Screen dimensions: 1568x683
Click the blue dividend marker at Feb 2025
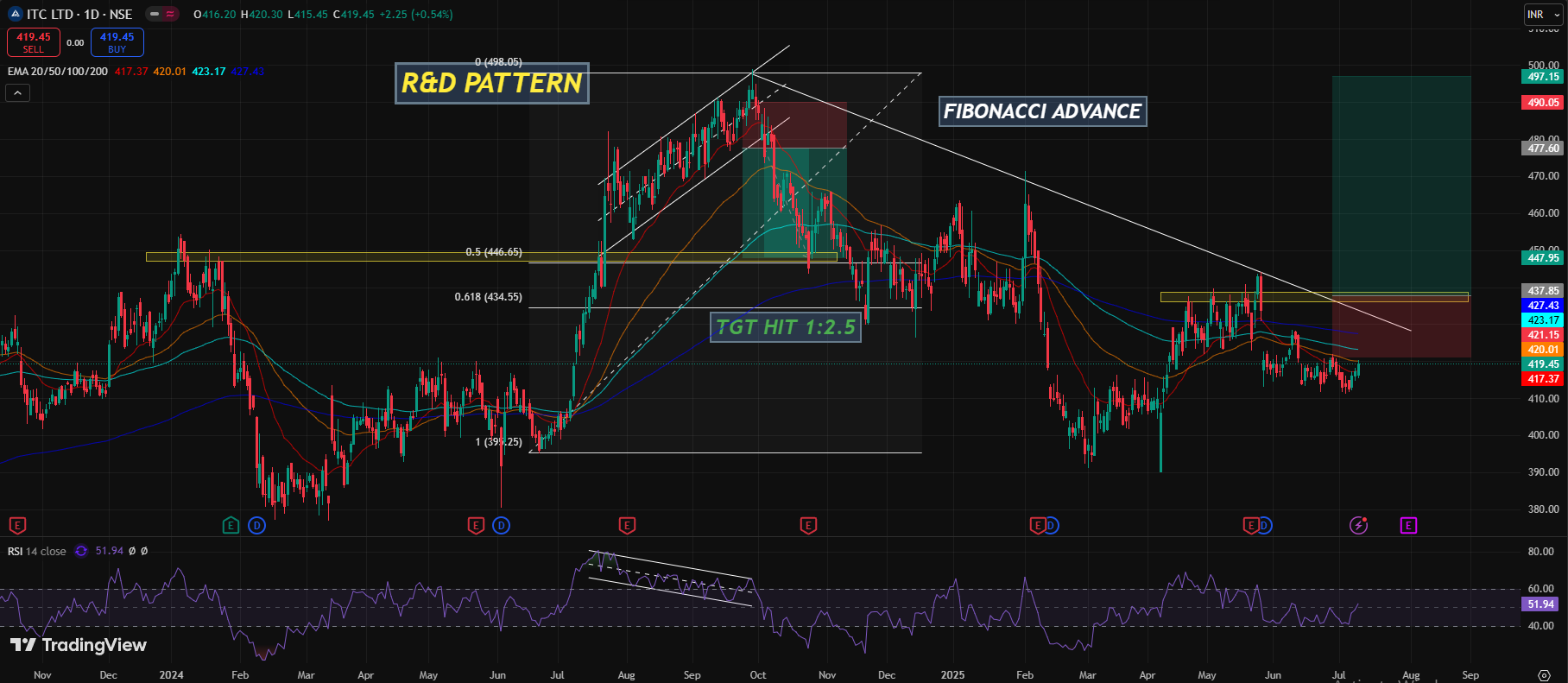(1052, 525)
